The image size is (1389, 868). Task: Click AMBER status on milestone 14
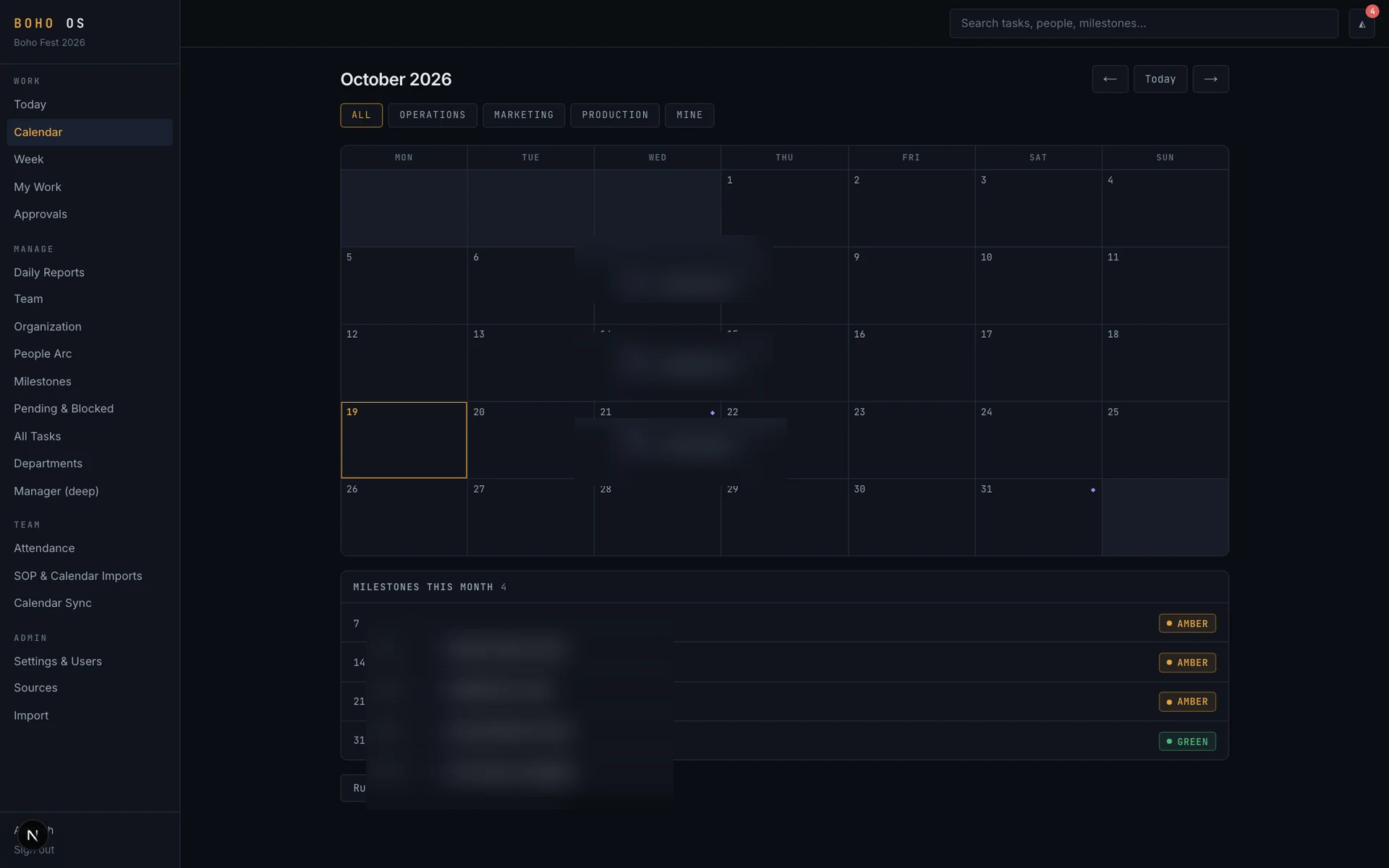click(1187, 663)
